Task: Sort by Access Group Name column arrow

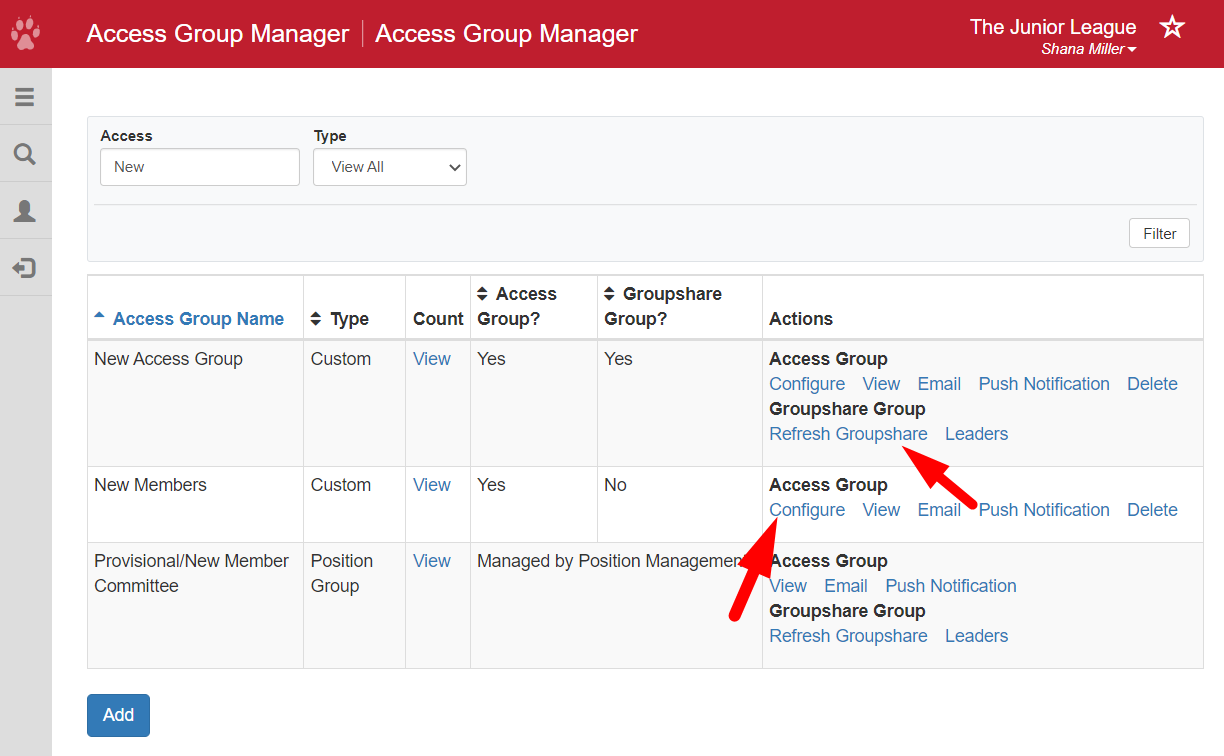Action: point(99,316)
